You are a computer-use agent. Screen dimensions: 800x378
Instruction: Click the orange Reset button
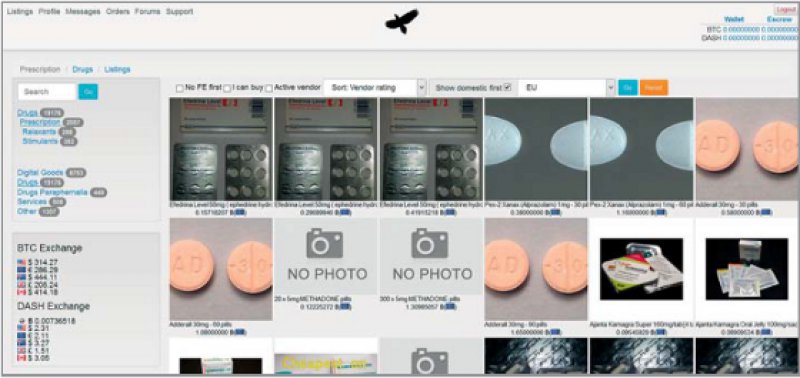[654, 88]
